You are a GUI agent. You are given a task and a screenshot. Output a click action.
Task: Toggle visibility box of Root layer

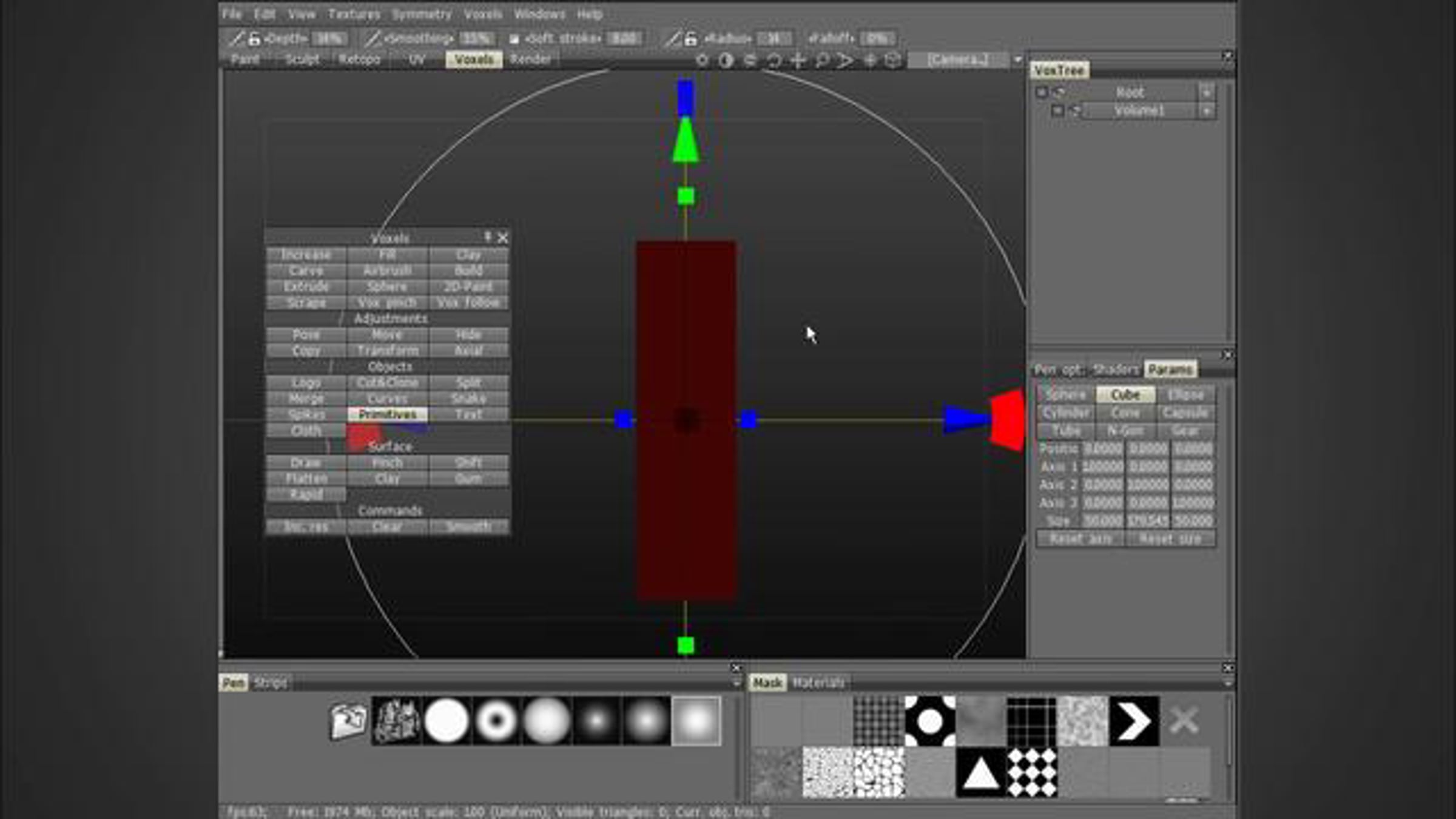[x=1042, y=92]
